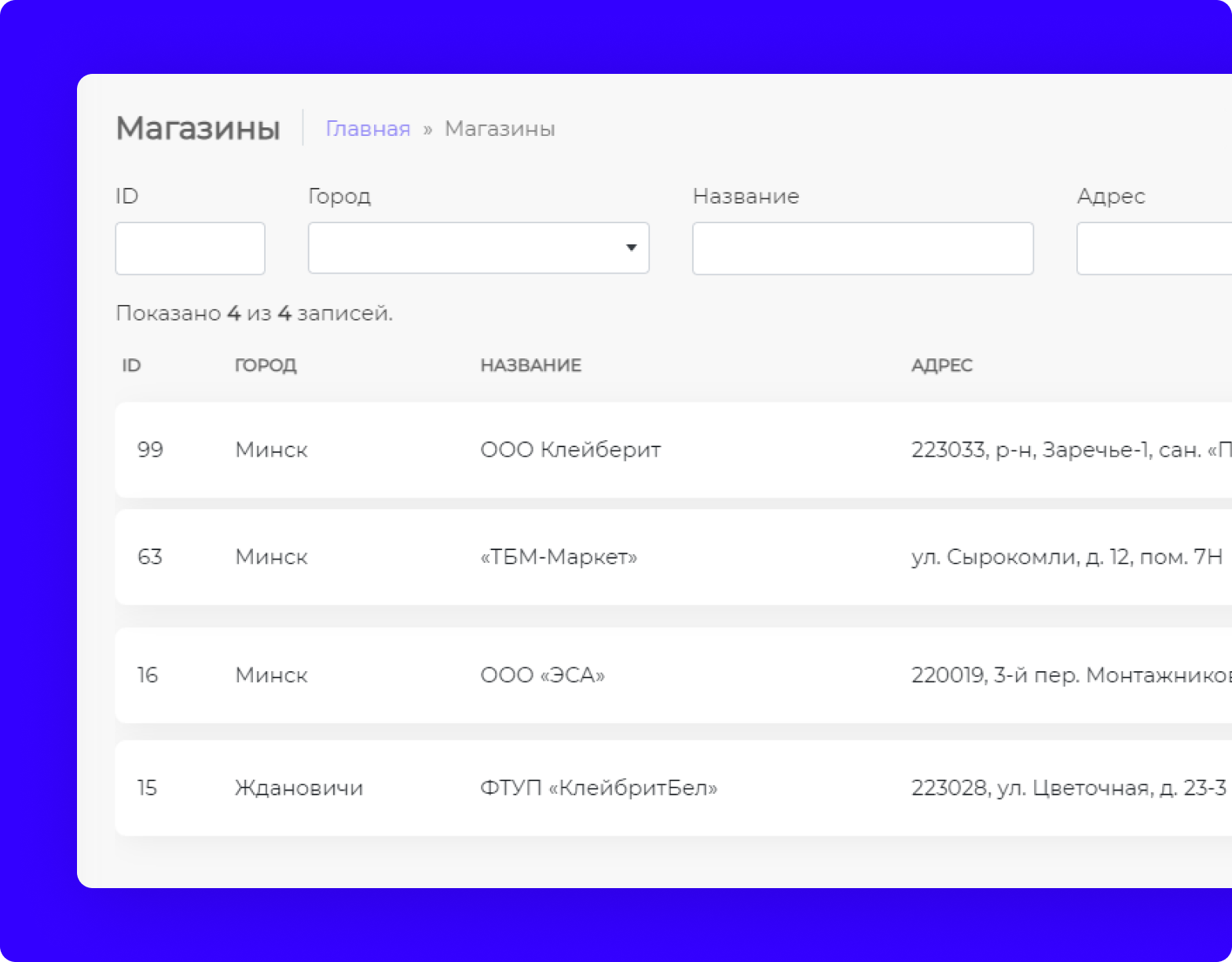This screenshot has width=1232, height=962.
Task: Select the ООО «ЭСА» row
Action: coord(542,675)
